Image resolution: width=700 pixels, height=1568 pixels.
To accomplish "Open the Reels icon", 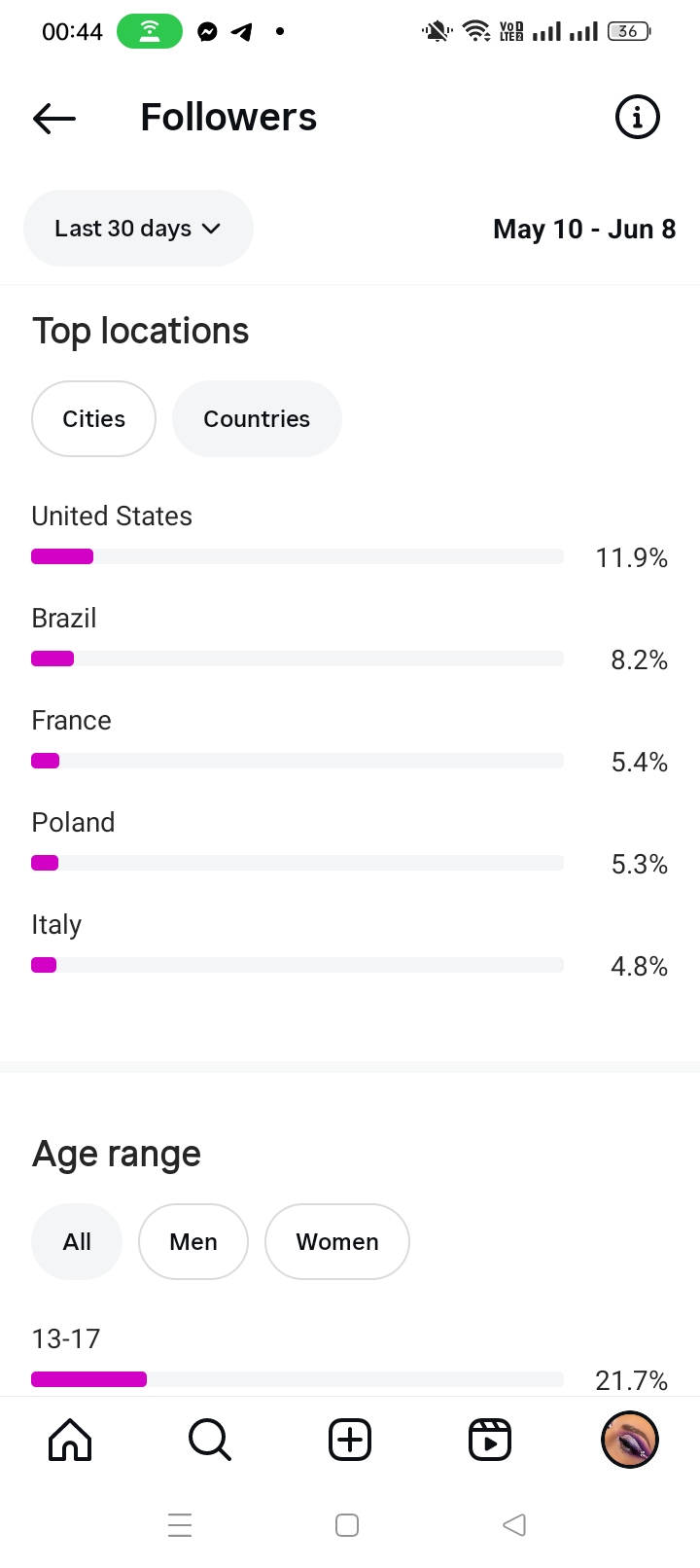I will pyautogui.click(x=490, y=1440).
